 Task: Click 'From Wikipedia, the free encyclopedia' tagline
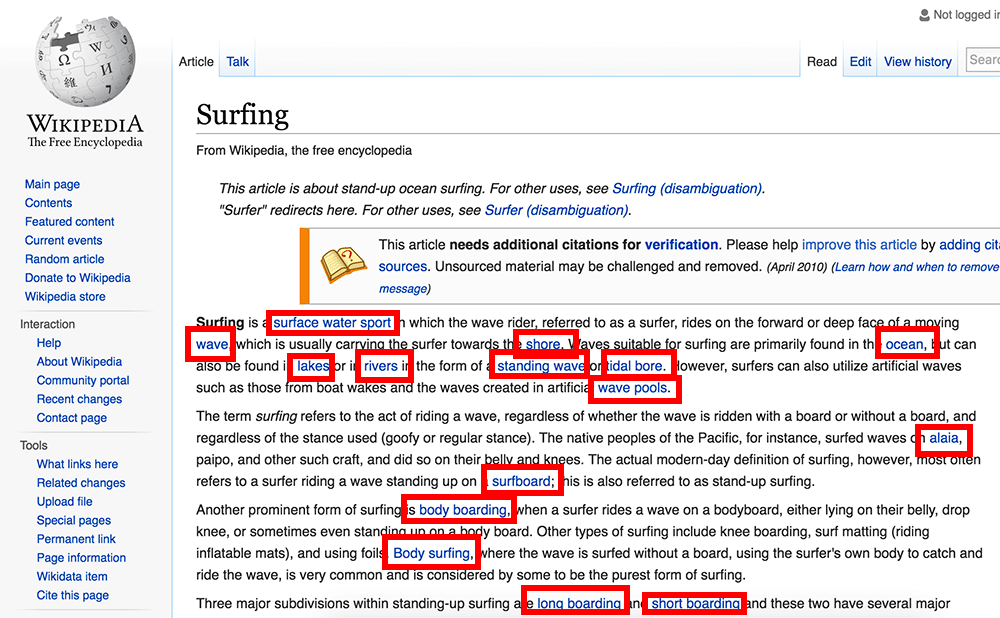[x=304, y=151]
